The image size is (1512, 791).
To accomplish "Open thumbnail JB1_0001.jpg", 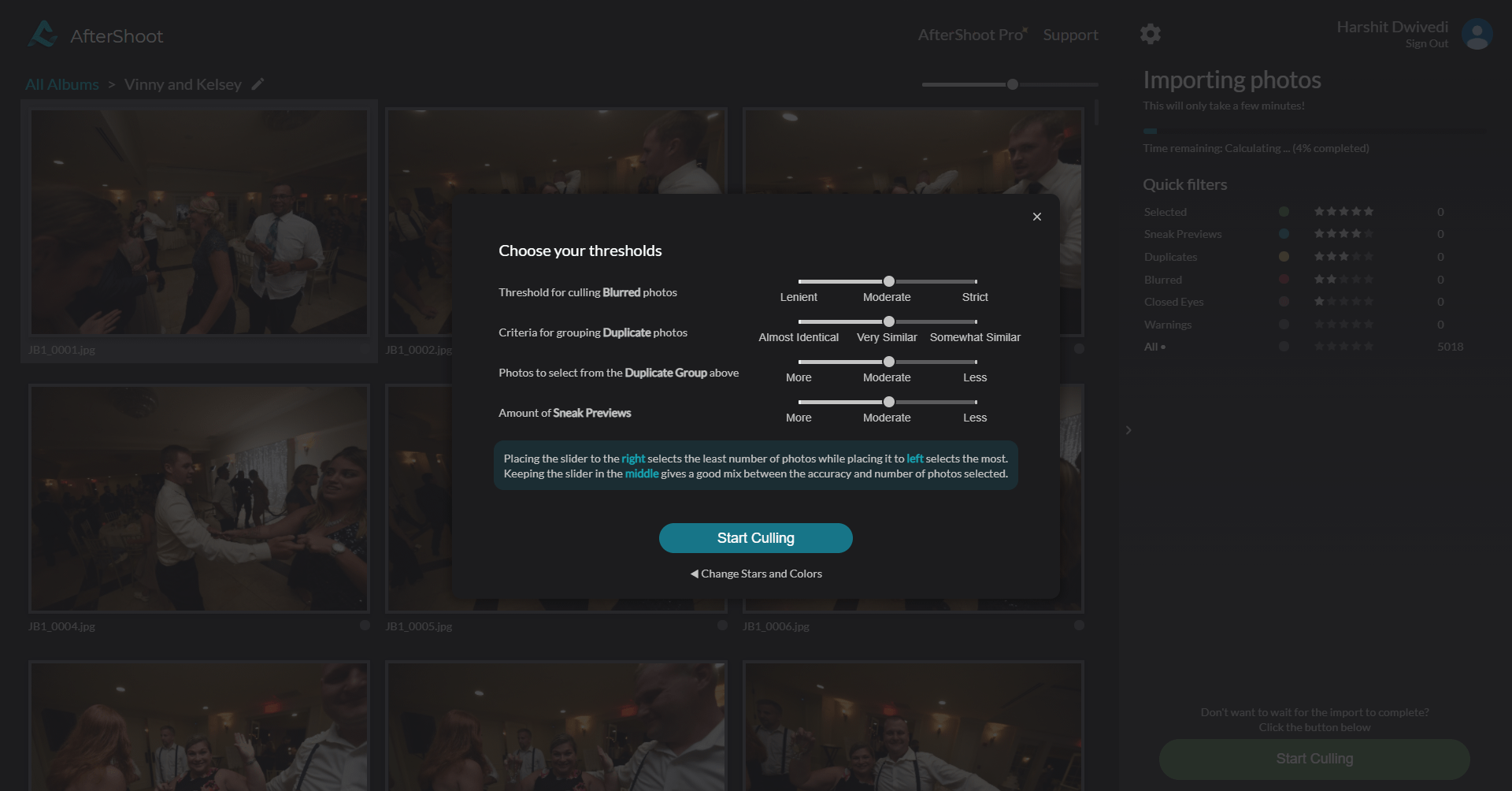I will coord(198,221).
